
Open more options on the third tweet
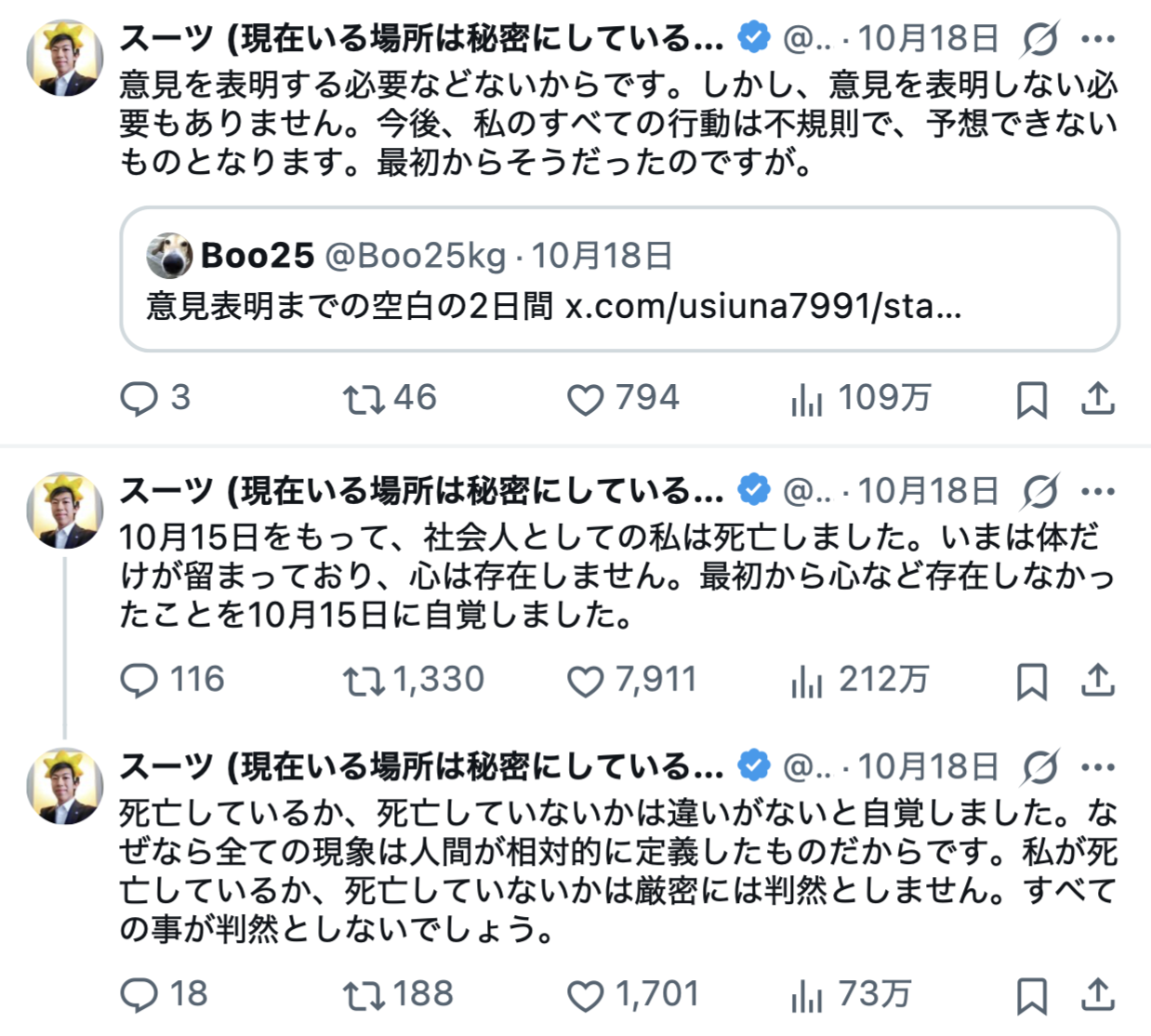click(1098, 767)
